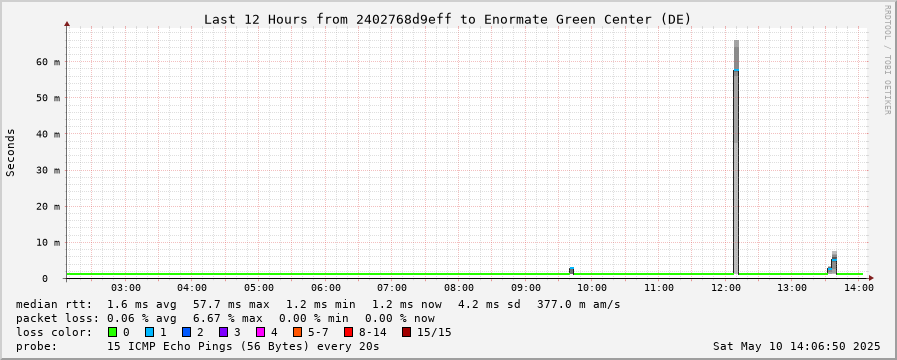The image size is (897, 360).
Task: Click the orange 5-7 loss swatch
Action: [x=297, y=332]
